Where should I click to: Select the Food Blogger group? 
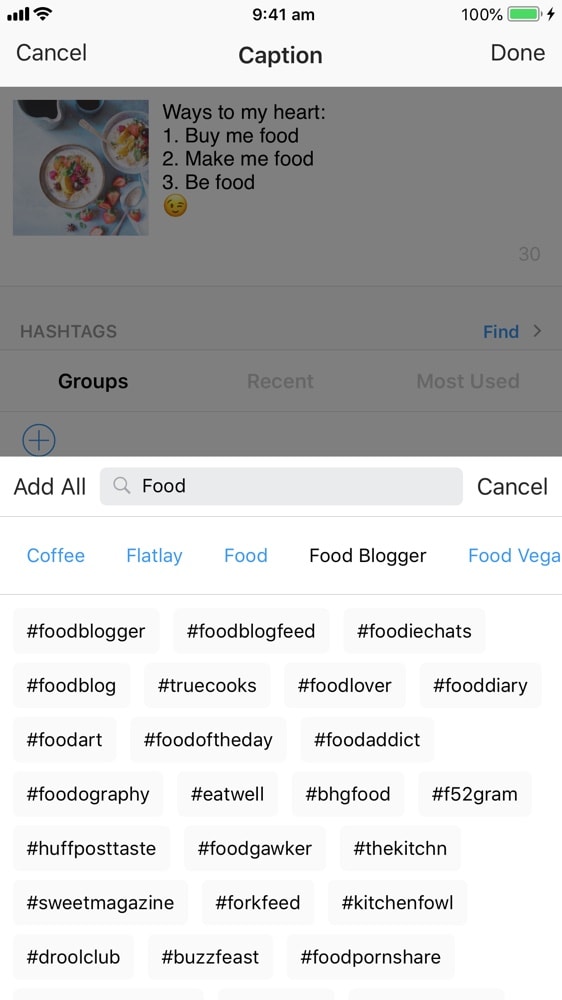tap(367, 555)
